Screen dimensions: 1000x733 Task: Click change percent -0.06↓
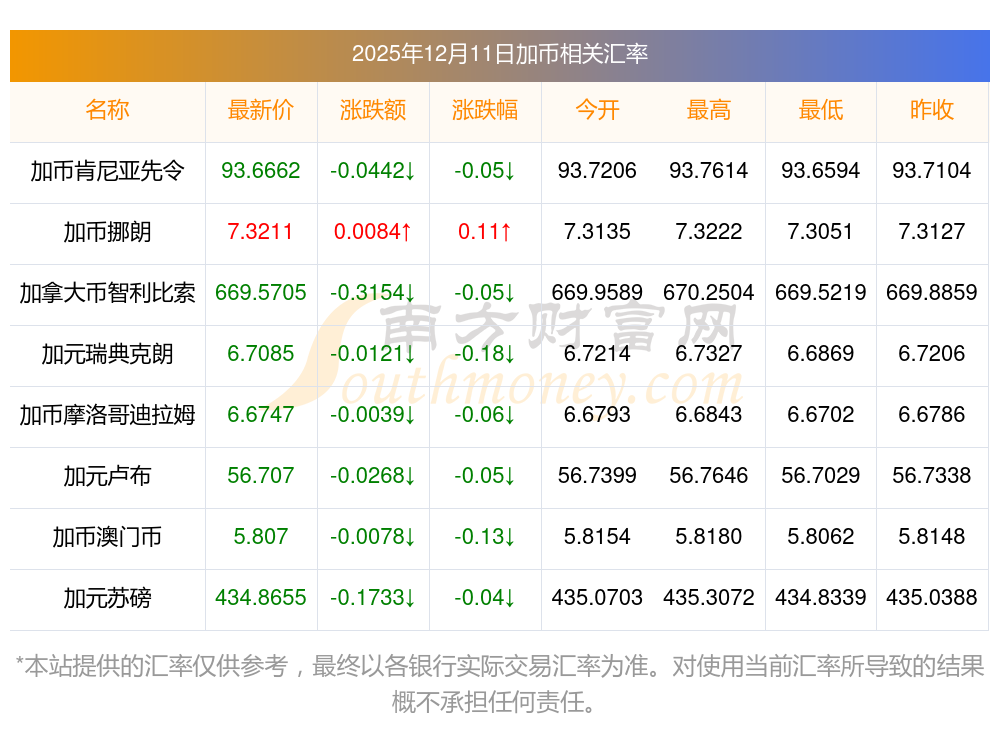[485, 414]
